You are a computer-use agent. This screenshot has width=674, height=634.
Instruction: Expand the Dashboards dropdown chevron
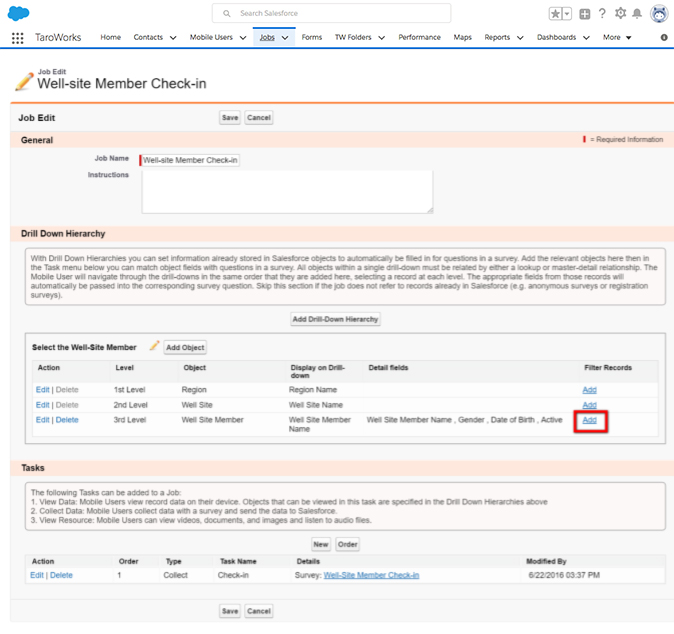click(586, 38)
